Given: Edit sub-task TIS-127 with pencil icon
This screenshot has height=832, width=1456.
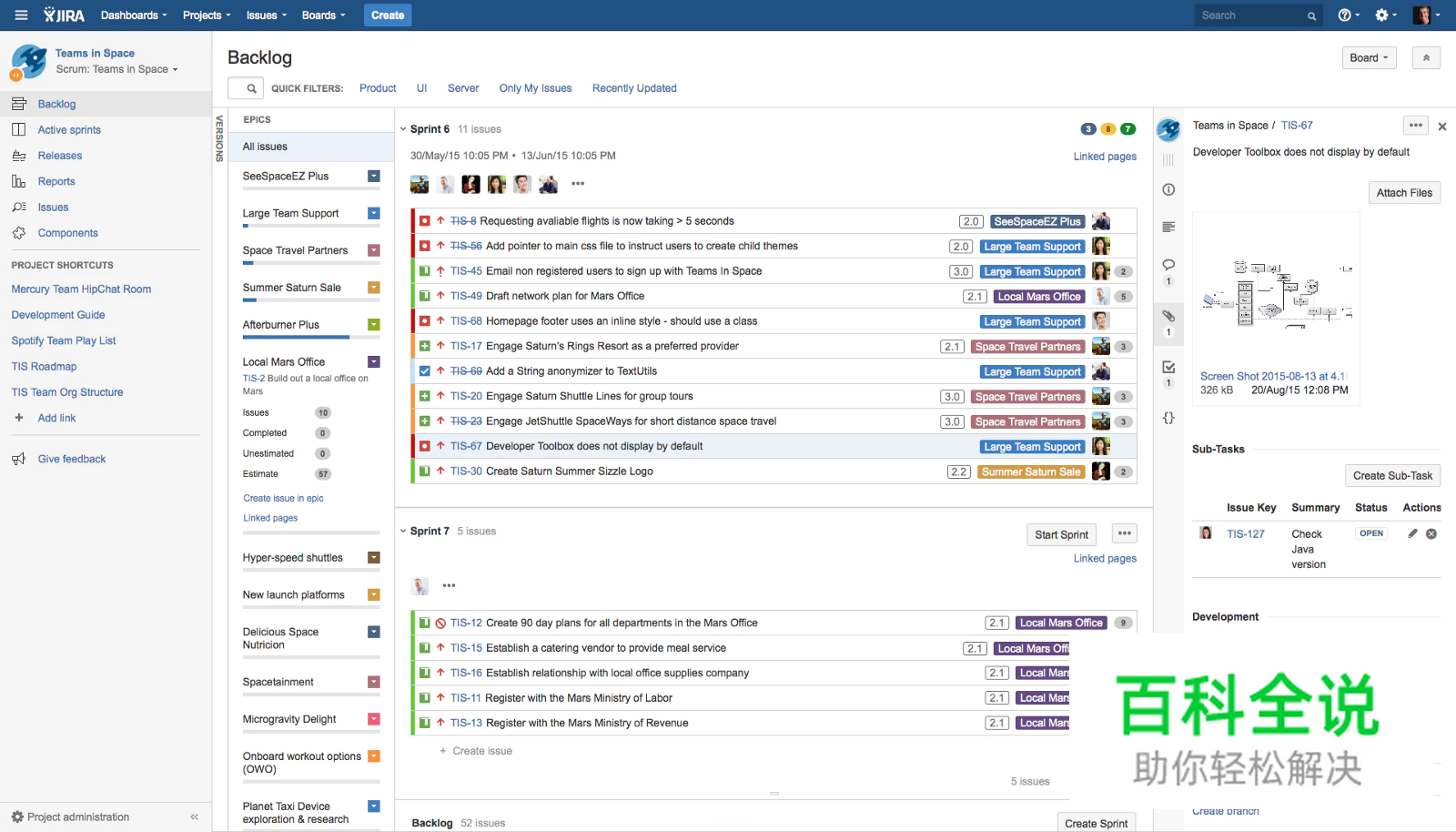Looking at the screenshot, I should point(1412,534).
